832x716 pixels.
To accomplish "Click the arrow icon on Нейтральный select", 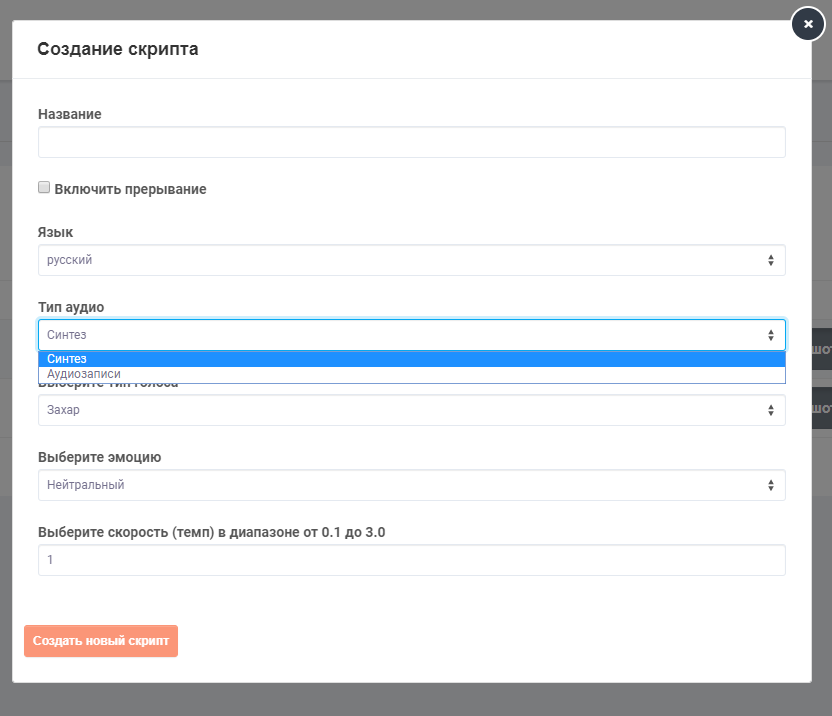I will 770,485.
